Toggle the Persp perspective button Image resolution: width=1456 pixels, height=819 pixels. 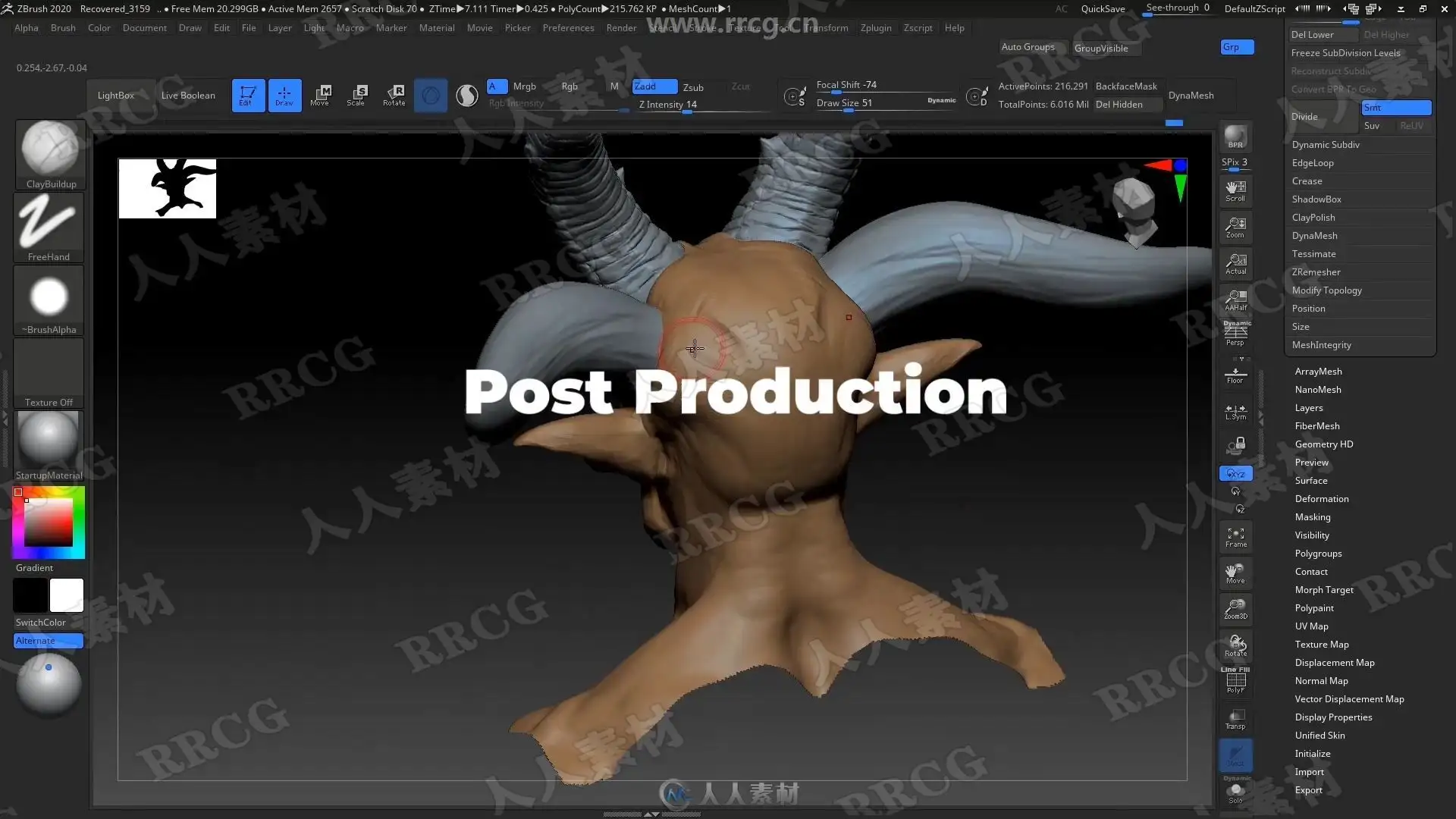(x=1235, y=334)
